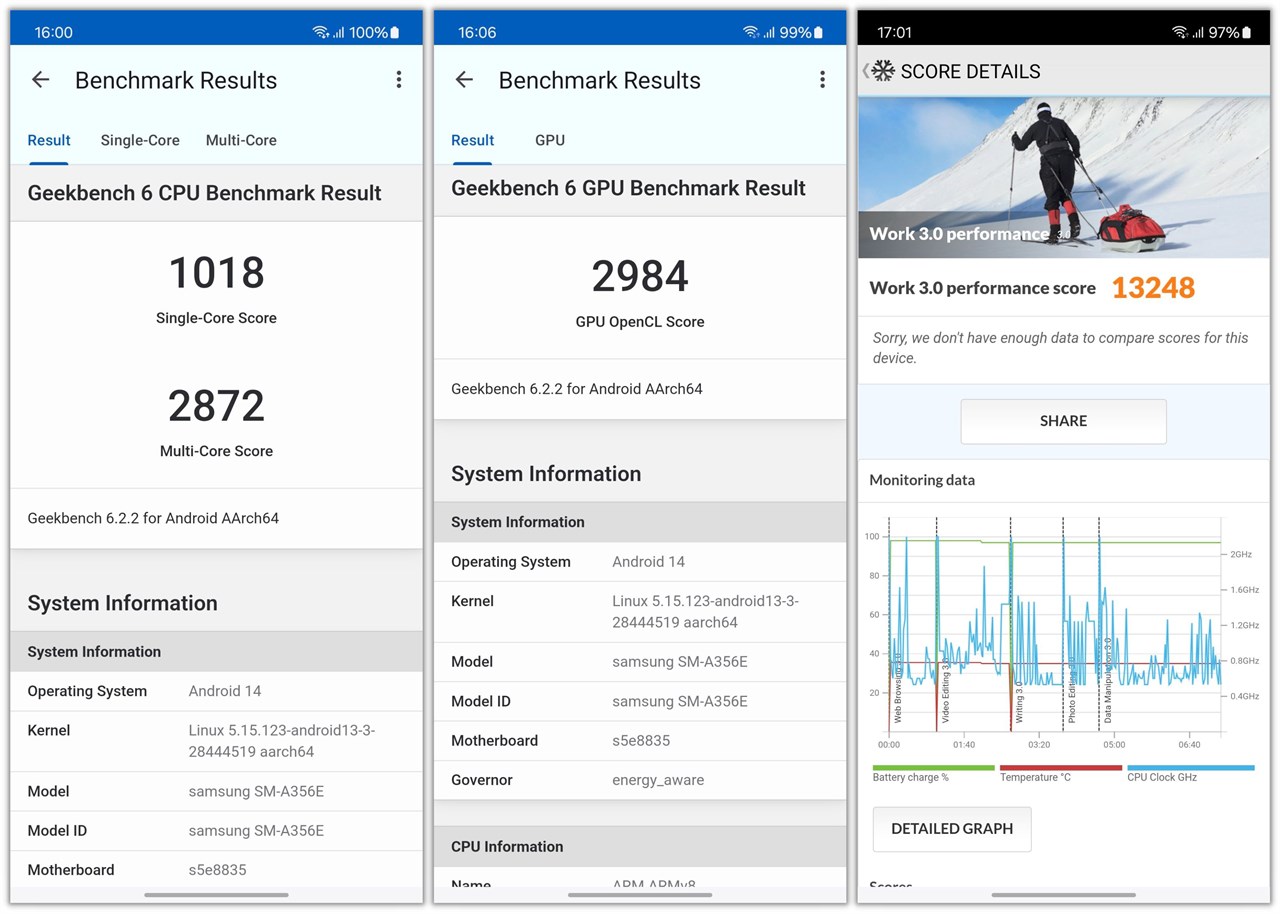Screen dimensions: 1280x914
Task: Select Result tab in CPU benchmark screen
Action: click(x=49, y=140)
